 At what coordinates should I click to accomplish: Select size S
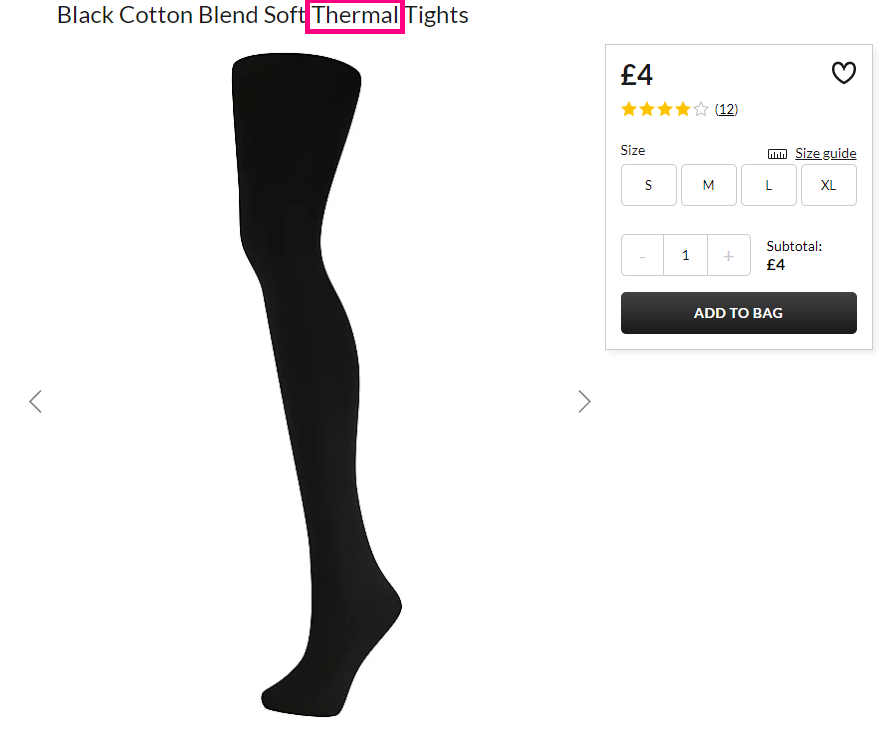coord(648,185)
